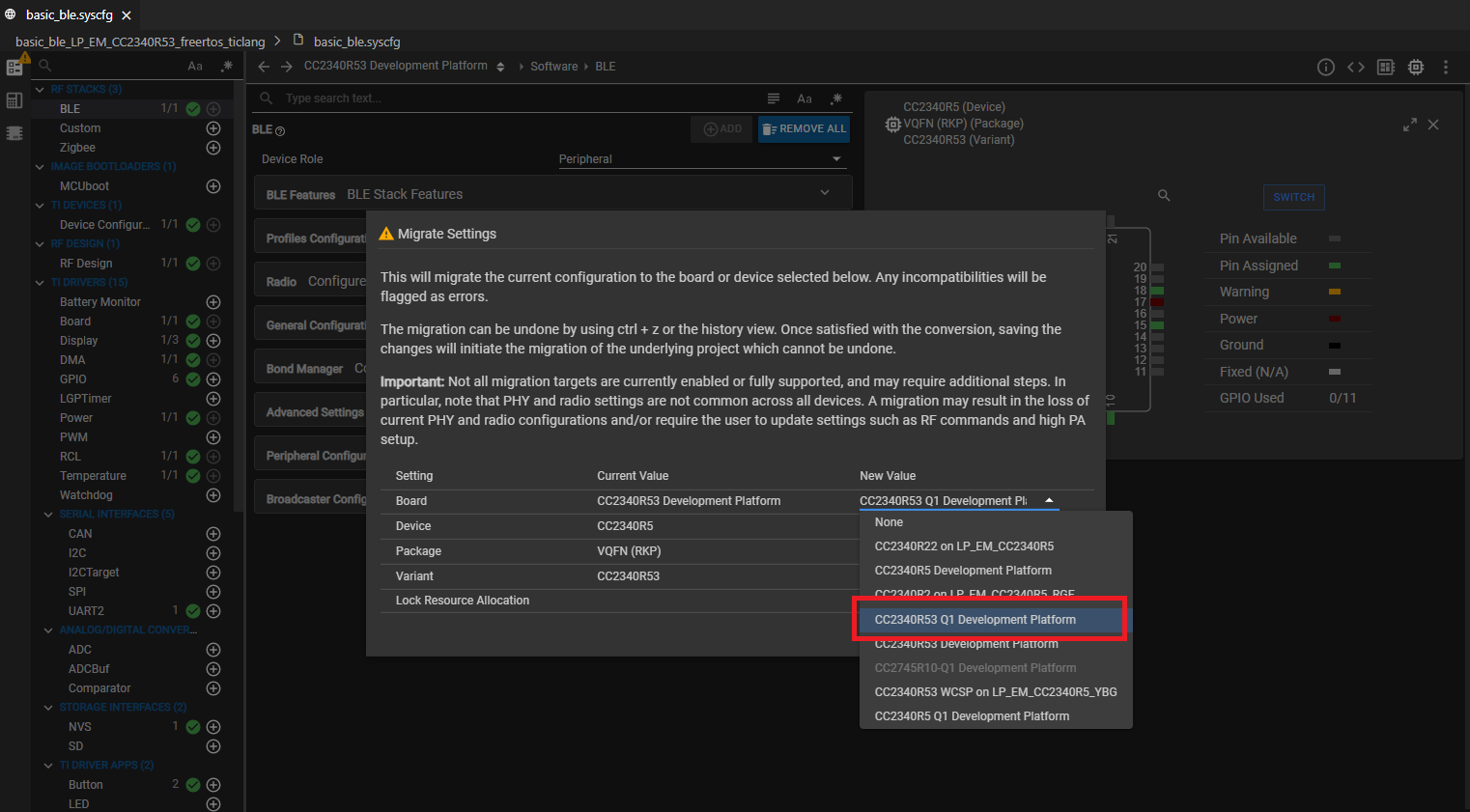
Task: Click the SWITCH button
Action: (x=1293, y=197)
